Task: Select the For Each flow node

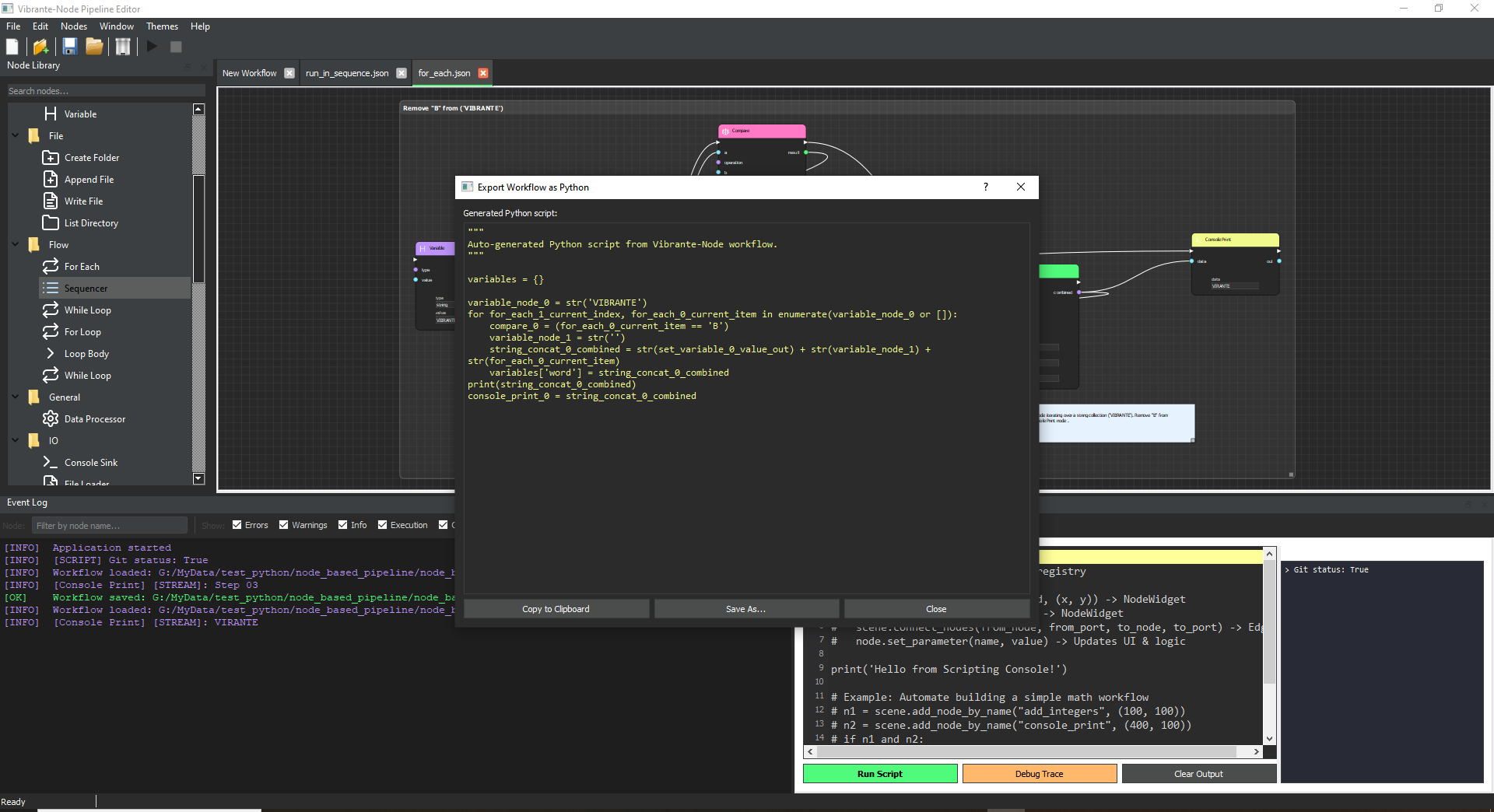Action: coord(82,267)
